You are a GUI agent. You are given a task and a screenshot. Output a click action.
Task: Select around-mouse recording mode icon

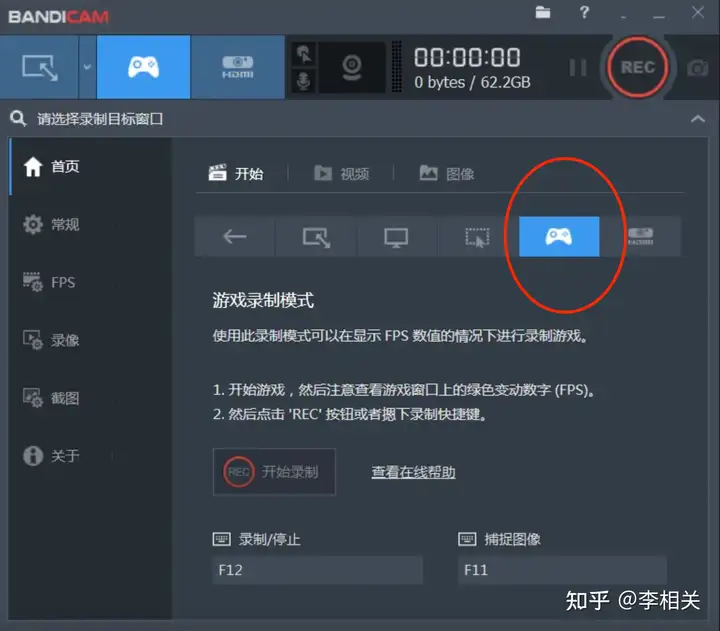pos(478,237)
